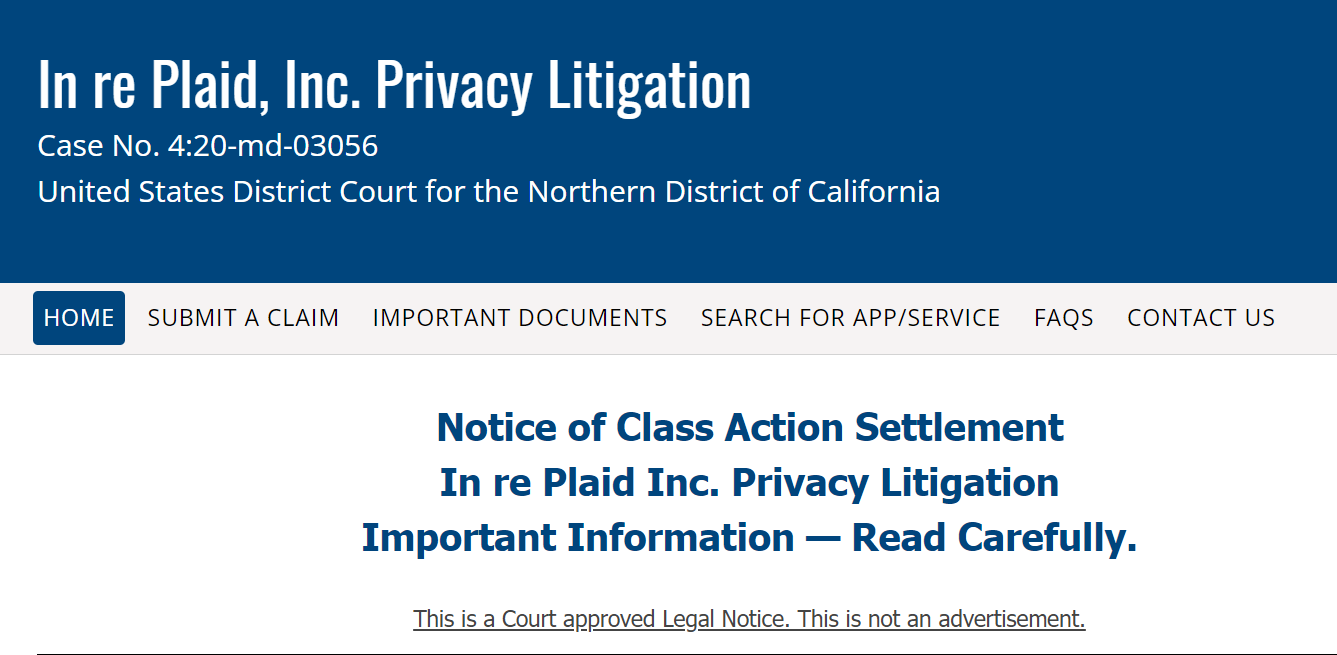Click the 'Notice of Class Action Settlement' heading
The width and height of the screenshot is (1337, 655).
pos(750,428)
